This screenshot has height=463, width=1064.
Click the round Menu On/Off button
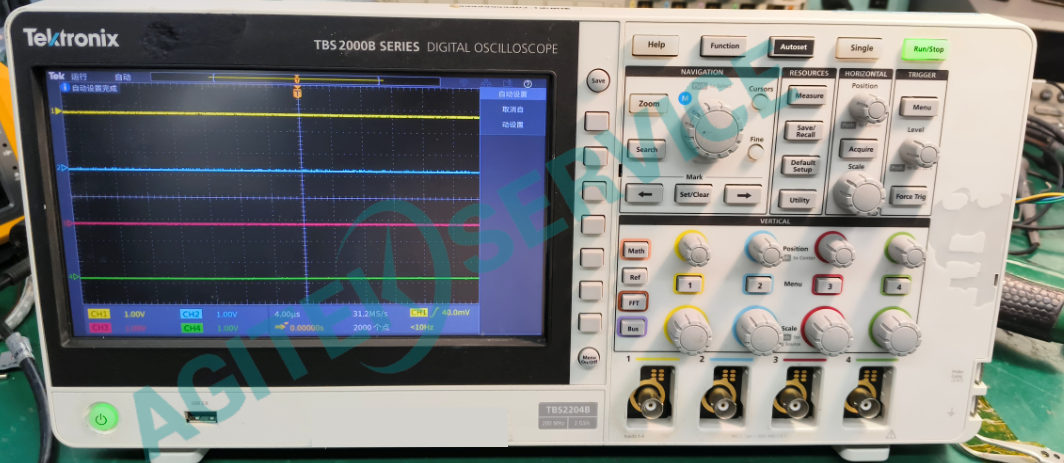(589, 357)
